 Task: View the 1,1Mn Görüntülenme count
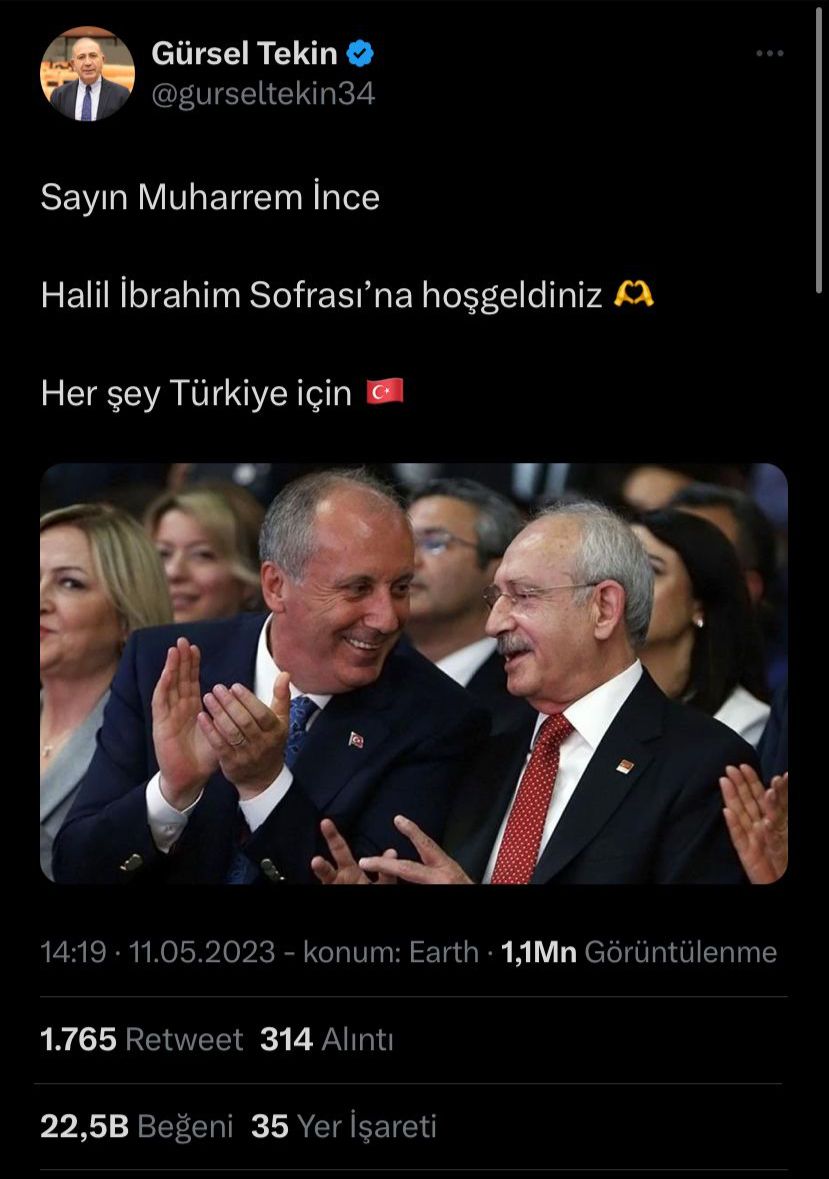[639, 952]
